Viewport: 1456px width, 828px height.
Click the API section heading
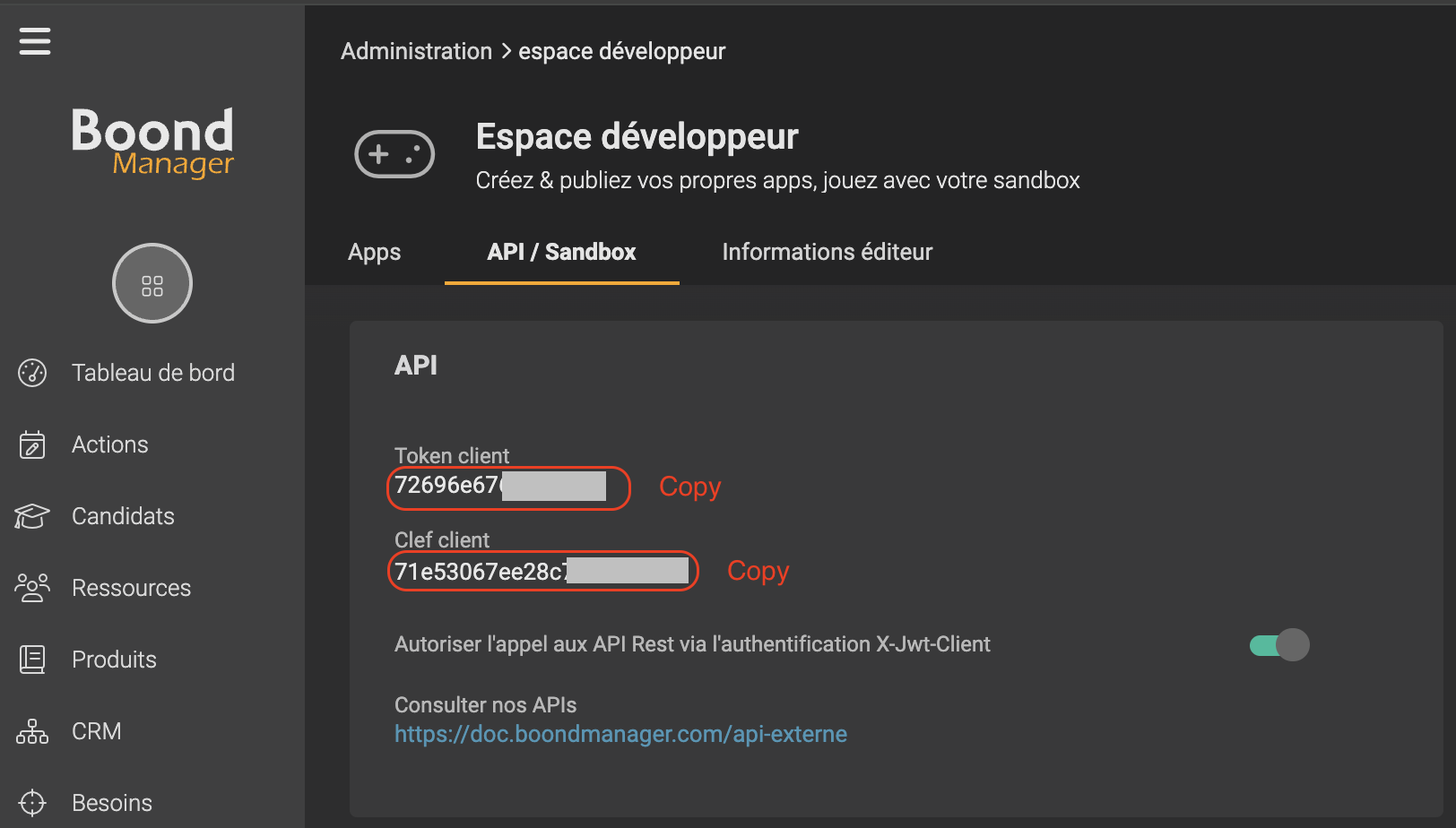click(416, 365)
